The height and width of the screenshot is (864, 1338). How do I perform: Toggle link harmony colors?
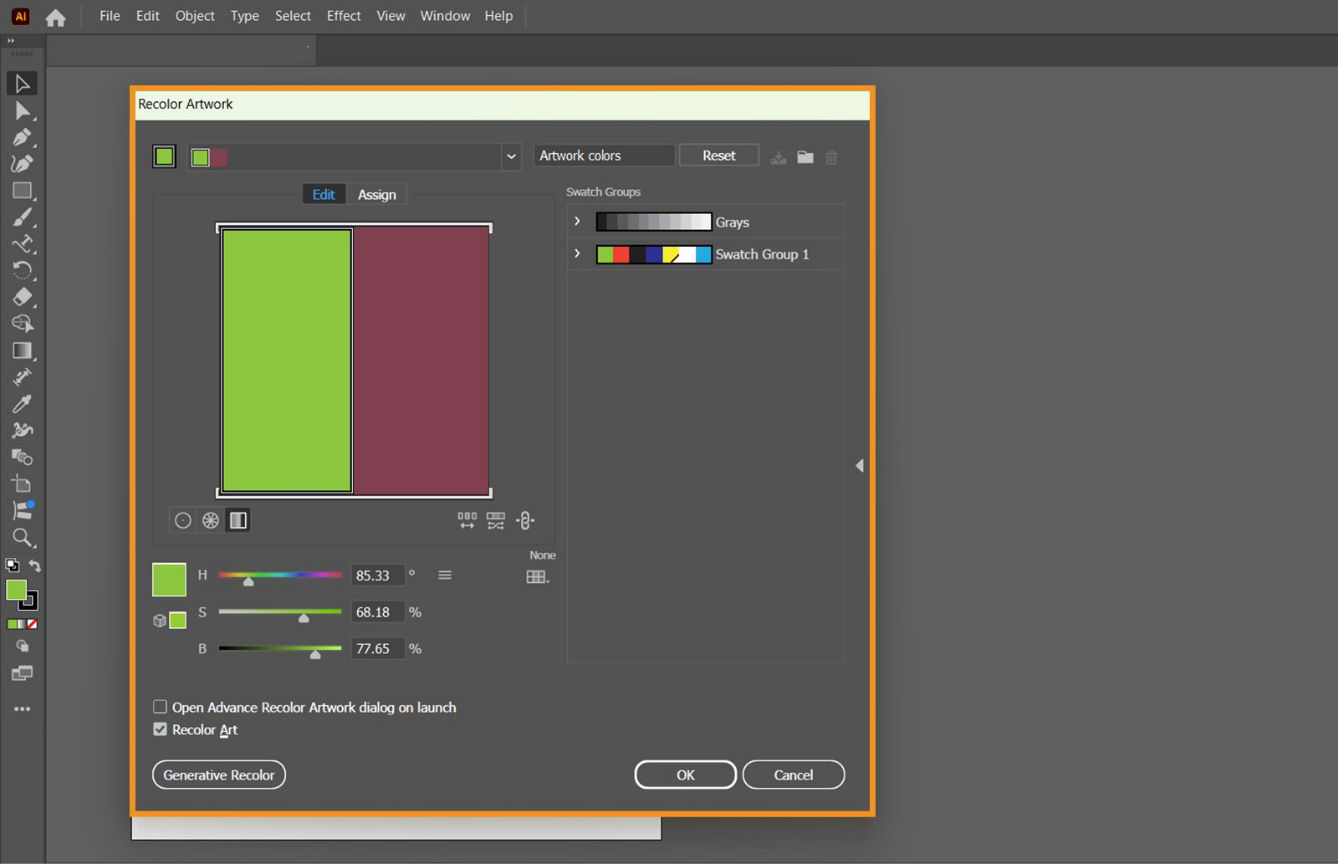[x=524, y=520]
